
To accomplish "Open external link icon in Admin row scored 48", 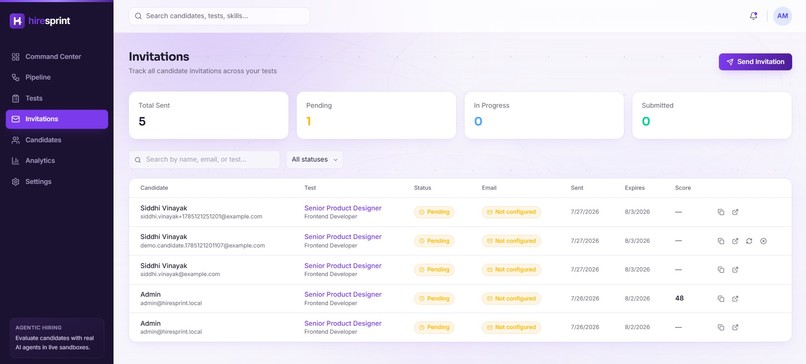I will [735, 299].
